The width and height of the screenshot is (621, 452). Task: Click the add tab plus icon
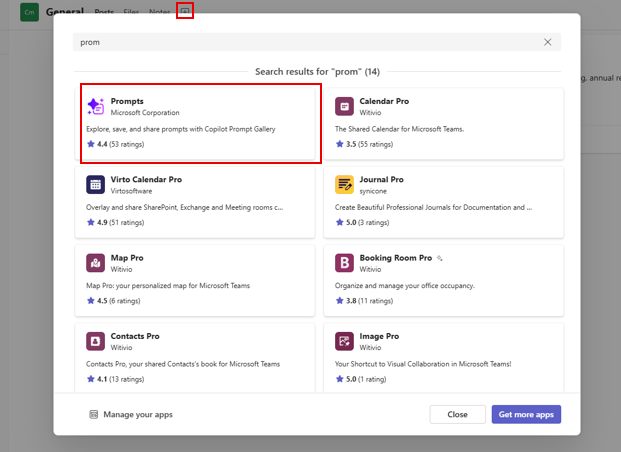click(185, 11)
